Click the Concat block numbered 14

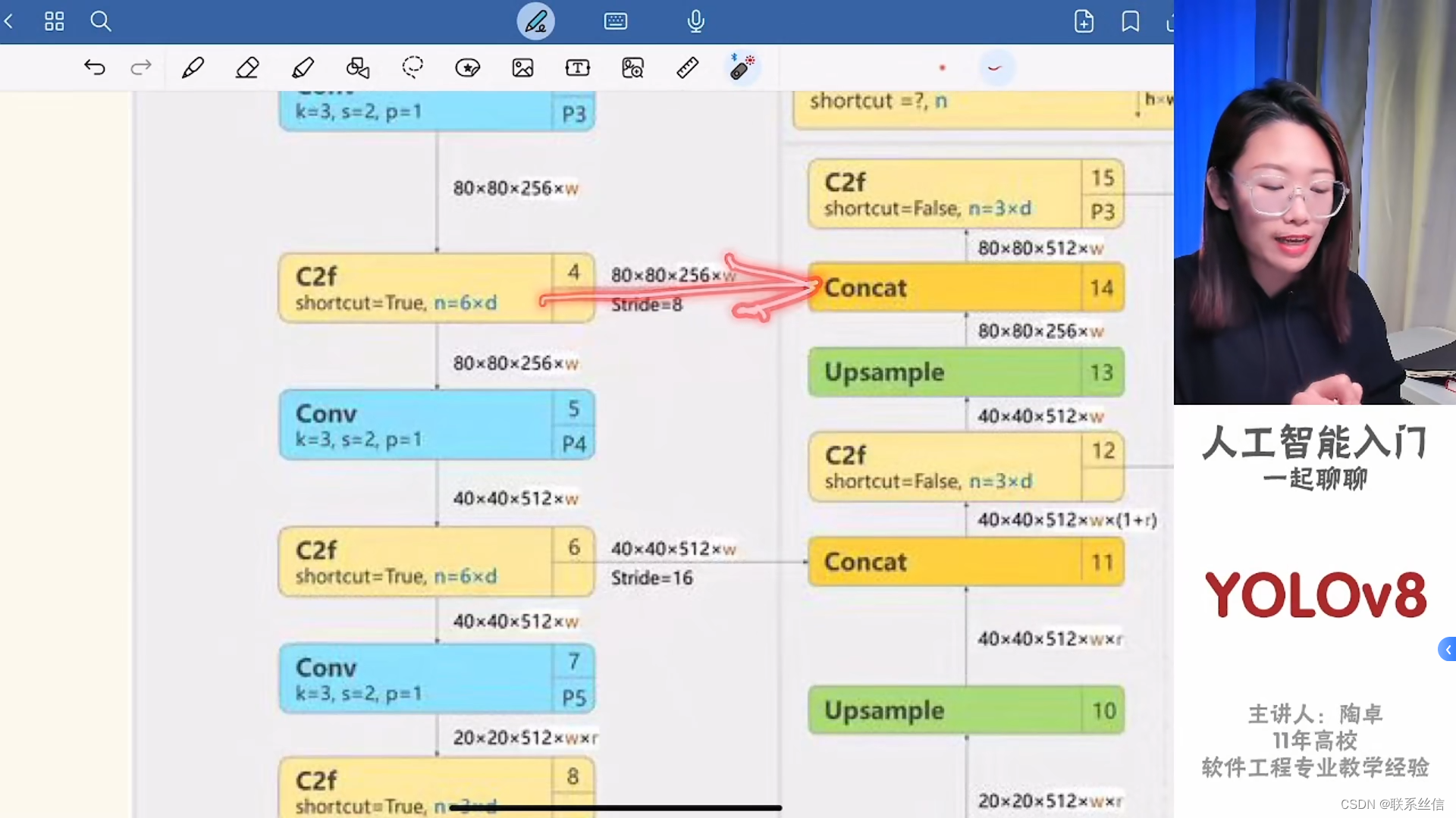pos(966,287)
